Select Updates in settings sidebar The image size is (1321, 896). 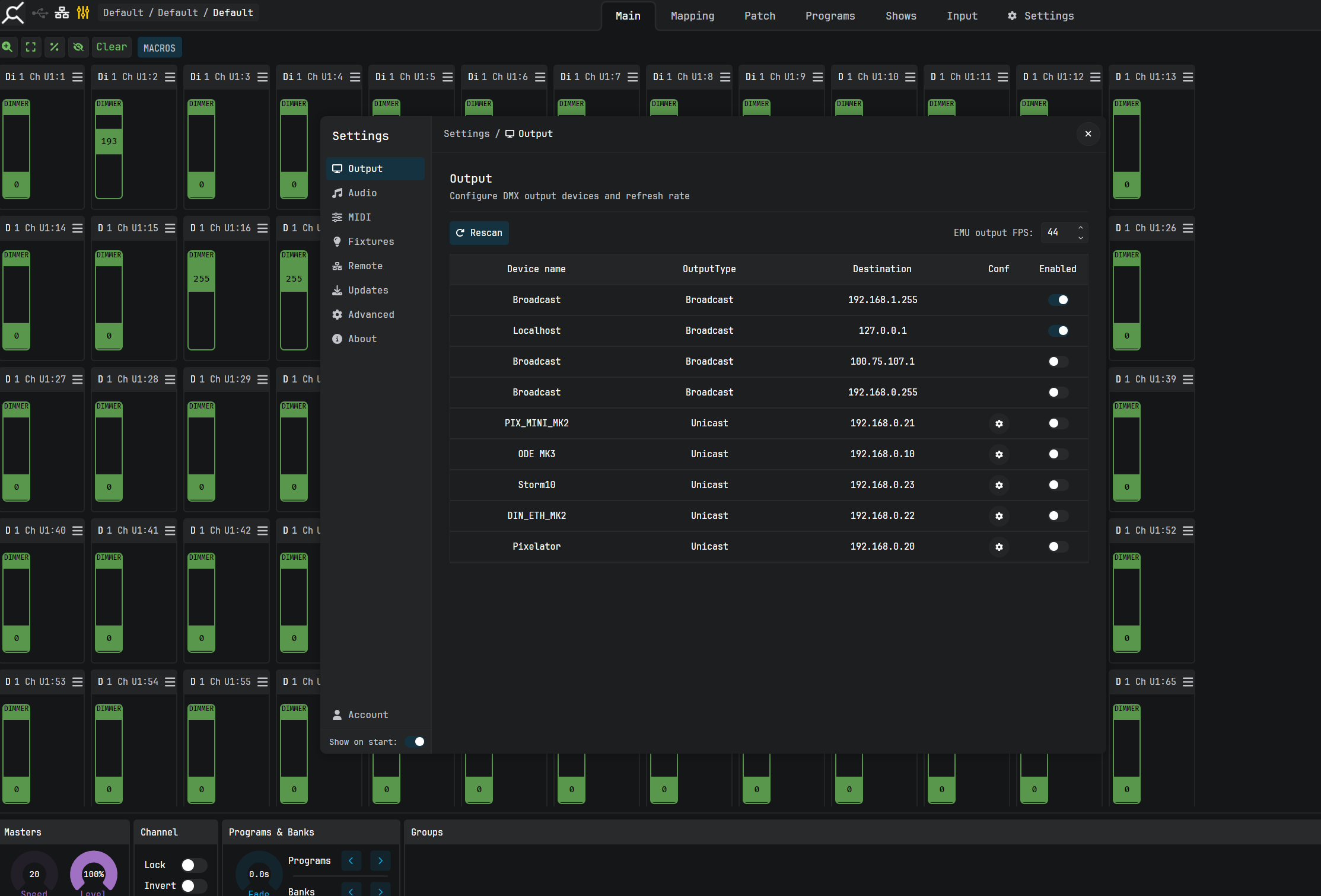tap(375, 291)
